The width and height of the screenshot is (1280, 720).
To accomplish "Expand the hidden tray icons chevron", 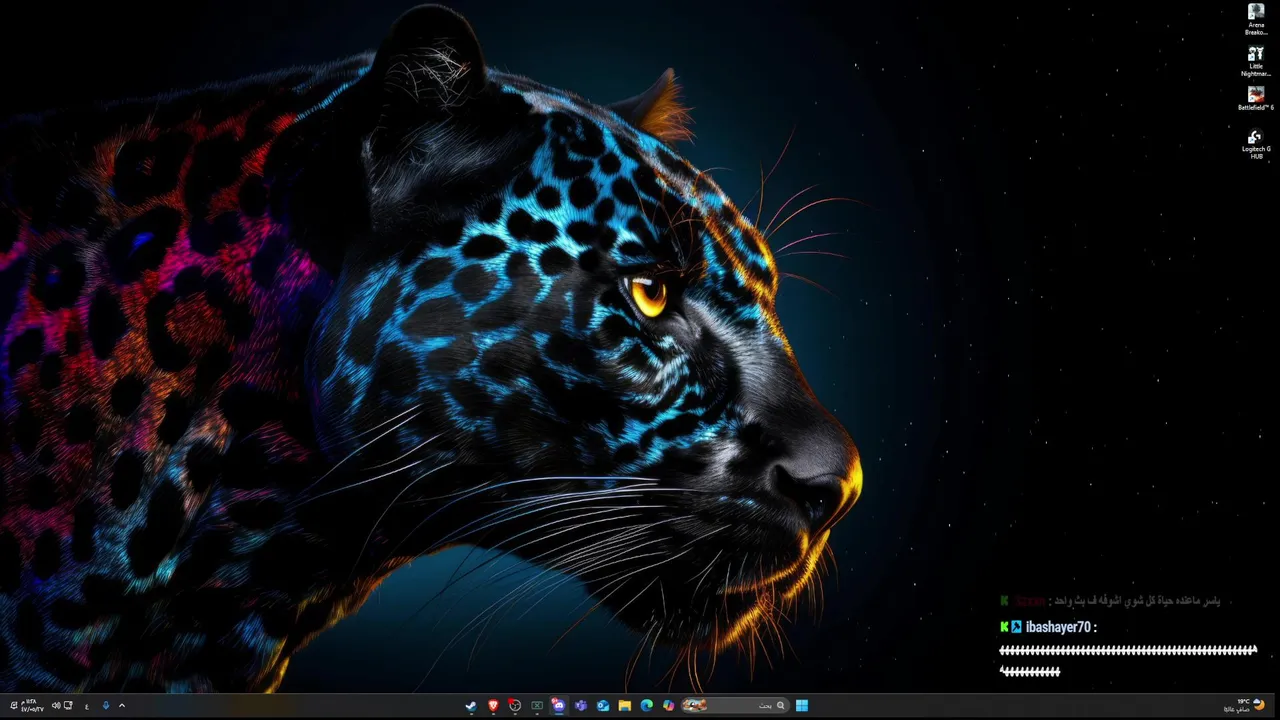I will 122,705.
